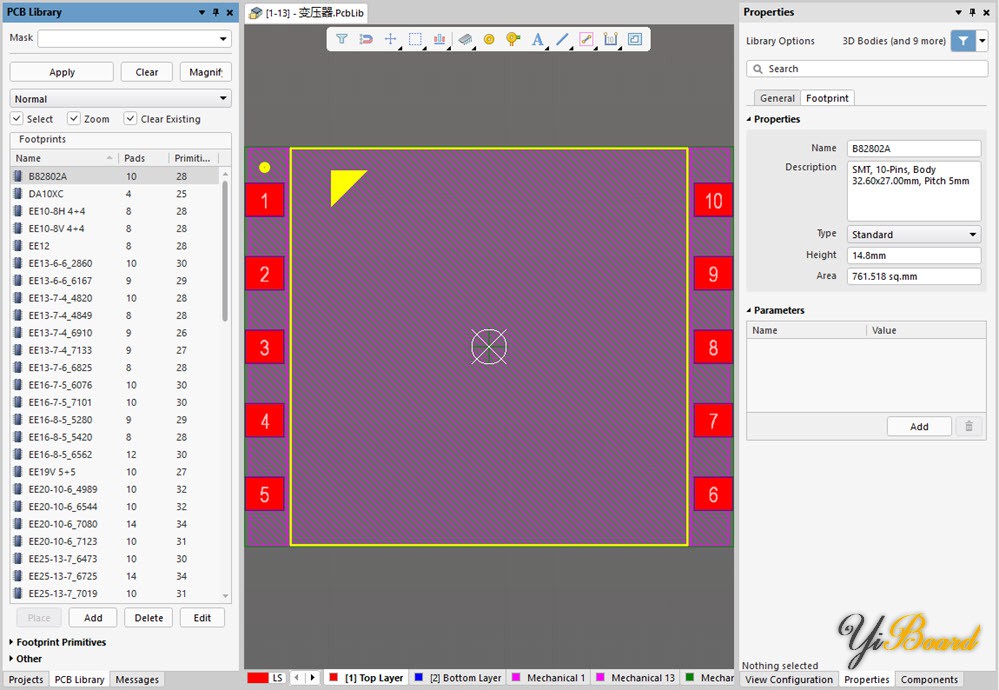Select the DA10XC footprint row

(115, 194)
